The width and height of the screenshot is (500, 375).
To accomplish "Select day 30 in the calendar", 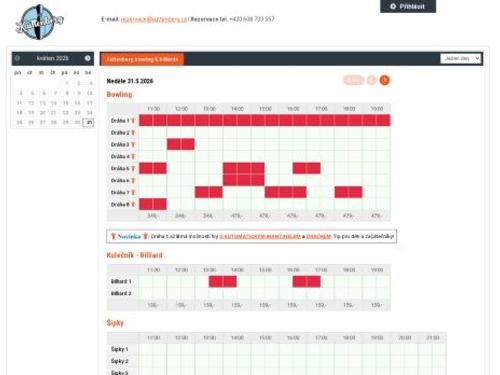I will [x=78, y=123].
